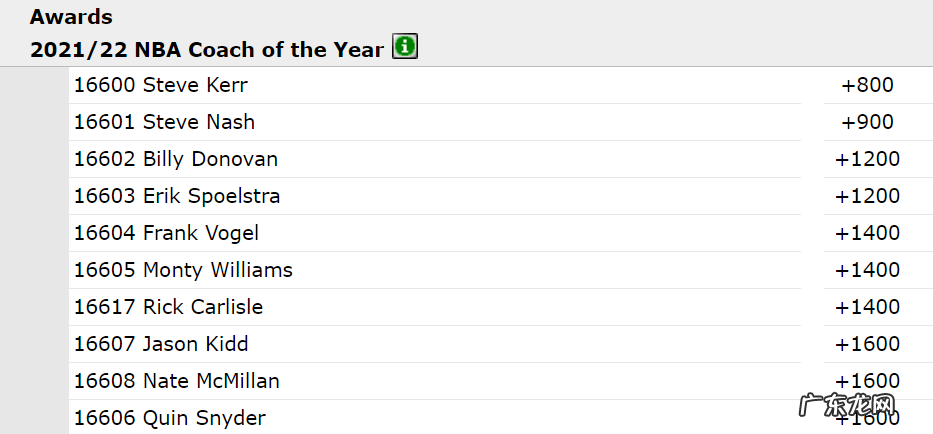The image size is (933, 434).
Task: Click the 16607 Jason Kidd entry
Action: (161, 344)
